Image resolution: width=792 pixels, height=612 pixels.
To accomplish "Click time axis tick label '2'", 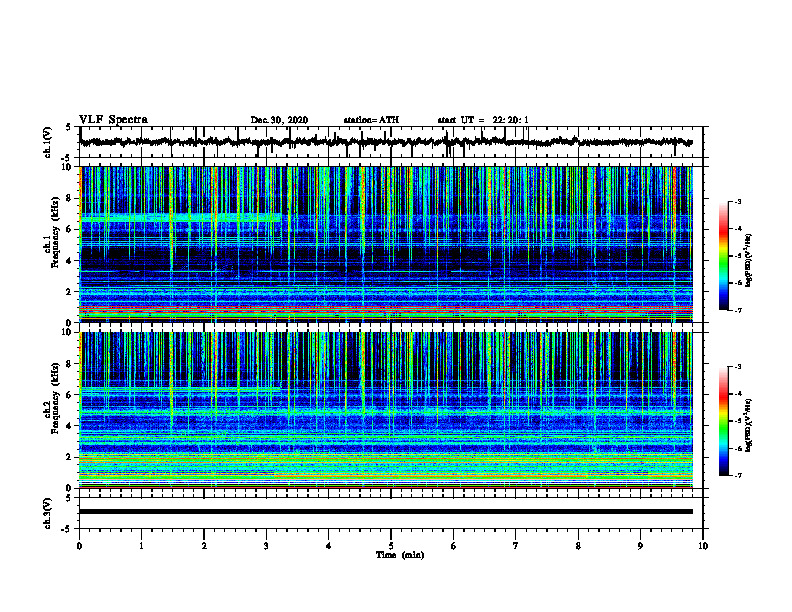I will (204, 546).
